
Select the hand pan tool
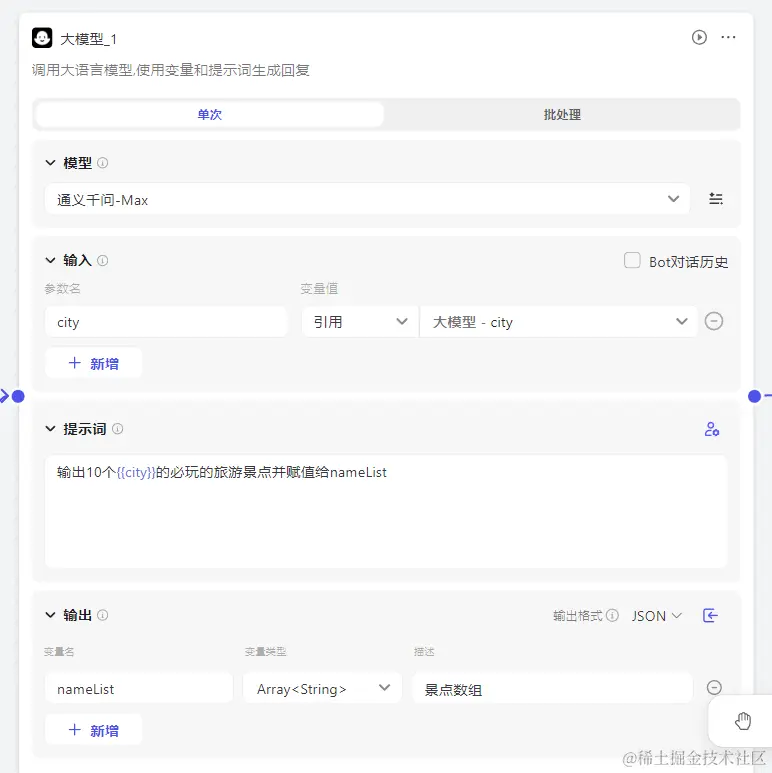[x=743, y=721]
